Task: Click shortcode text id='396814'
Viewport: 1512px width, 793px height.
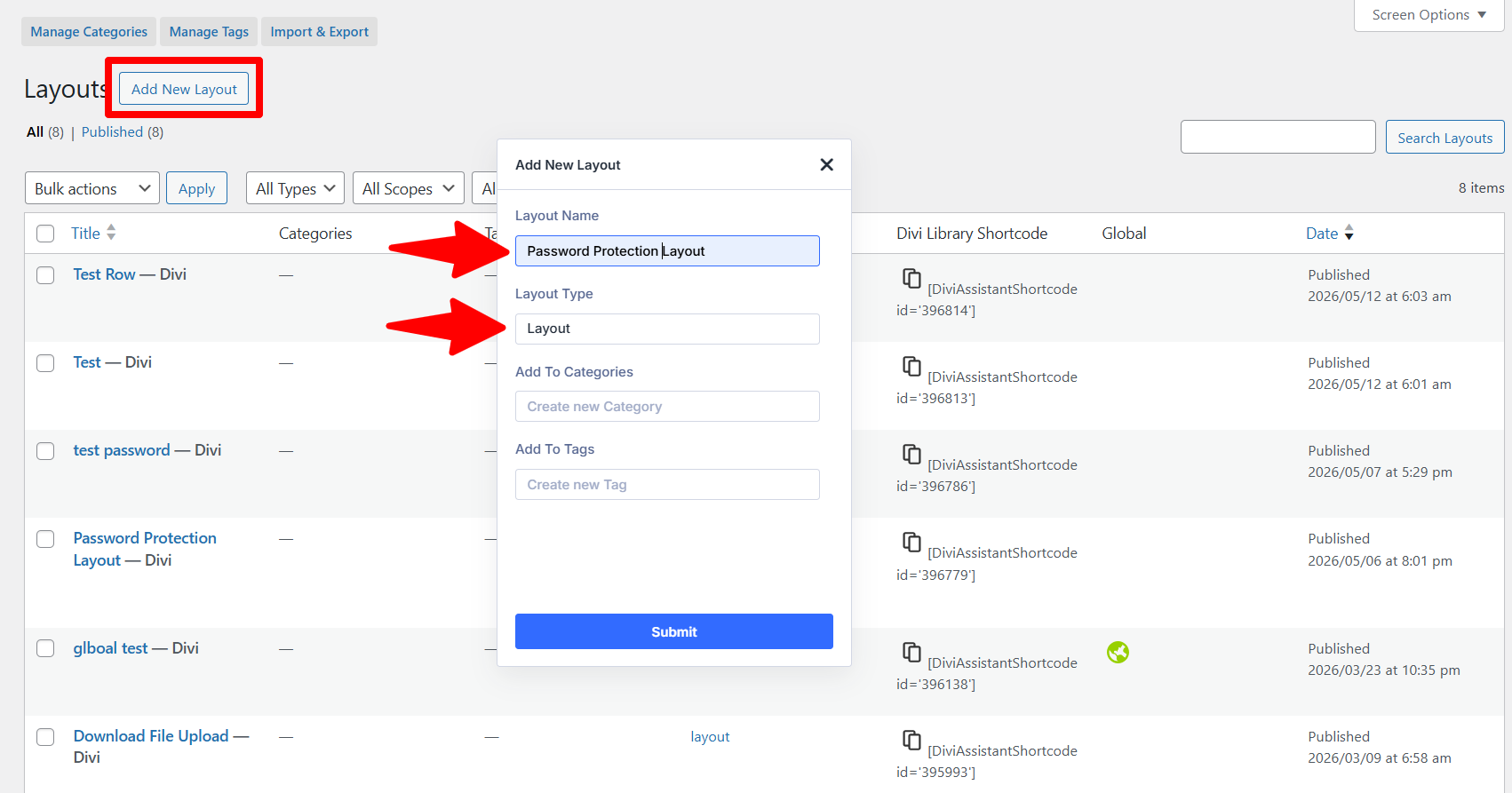Action: coord(935,311)
